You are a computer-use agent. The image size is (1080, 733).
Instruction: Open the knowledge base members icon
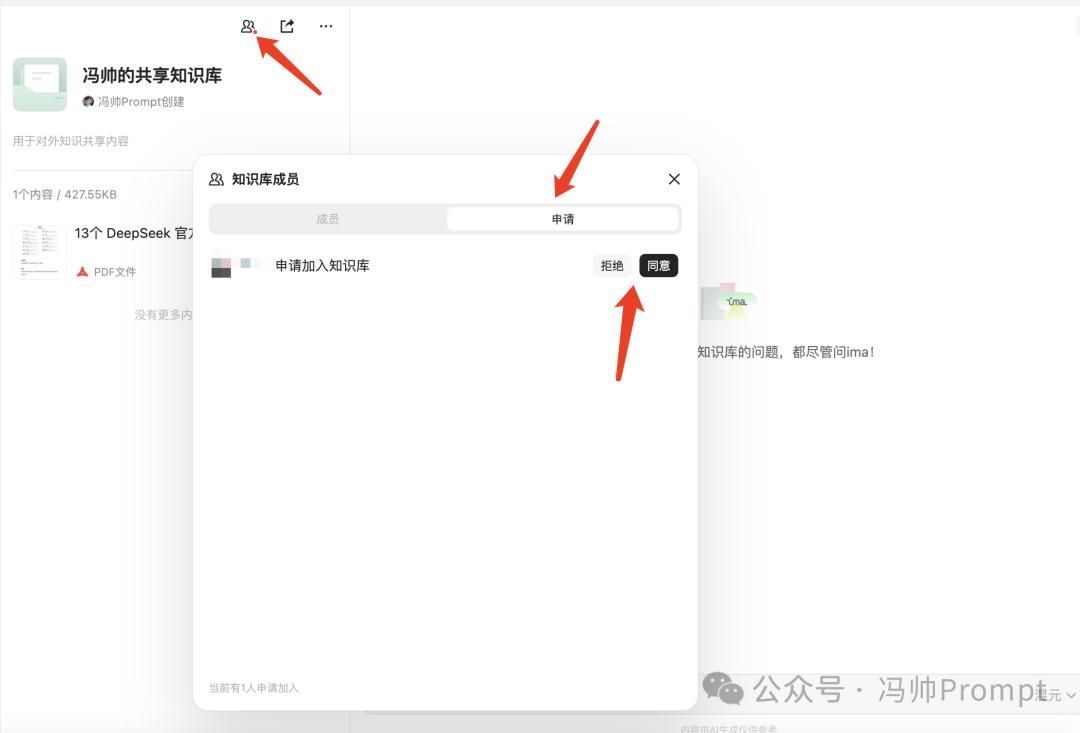(x=248, y=26)
